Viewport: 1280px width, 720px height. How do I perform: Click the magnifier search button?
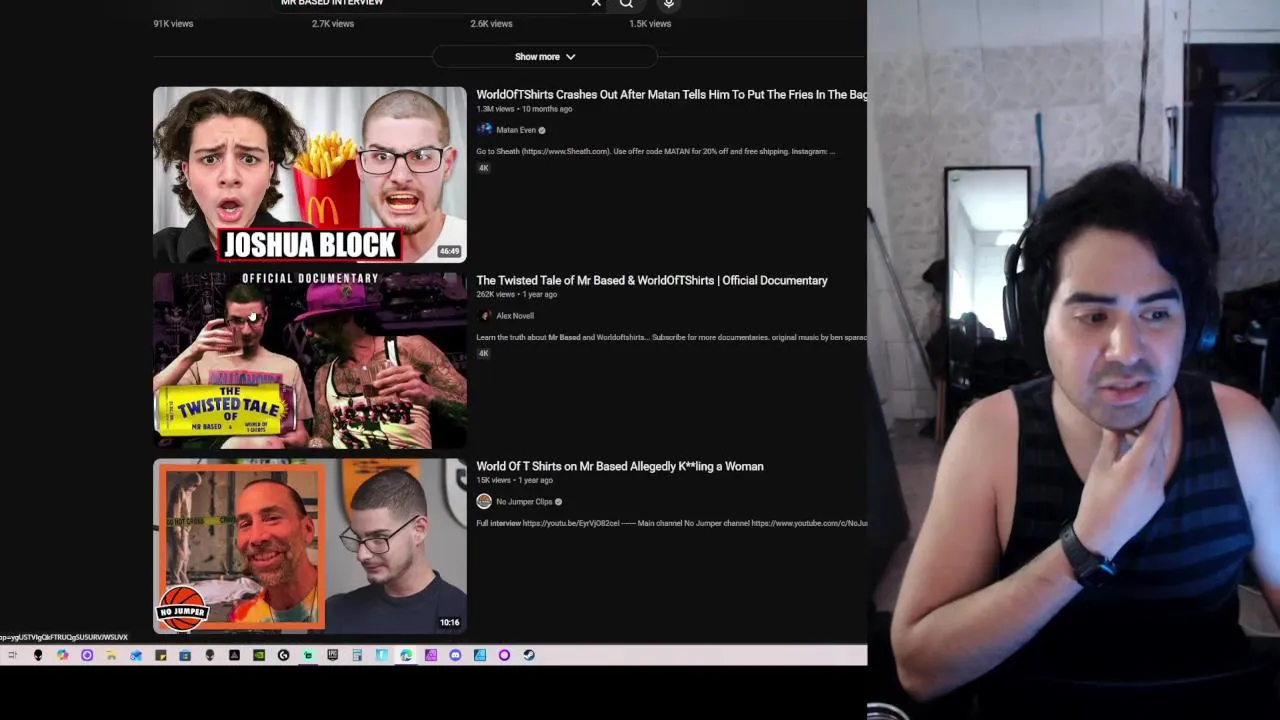click(626, 3)
